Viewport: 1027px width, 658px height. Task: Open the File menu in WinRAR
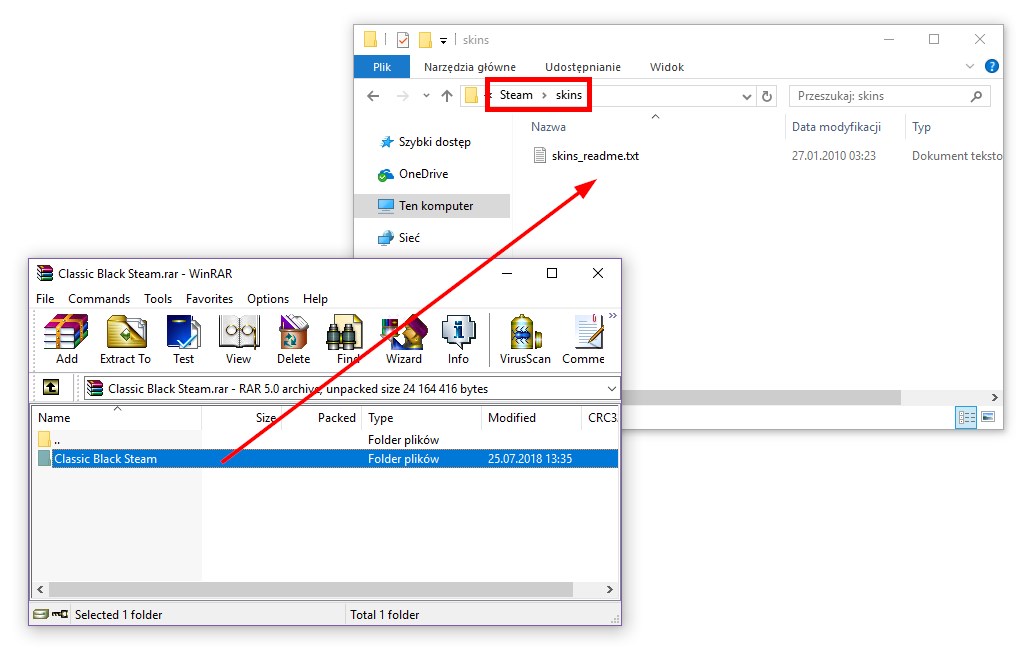click(x=45, y=299)
